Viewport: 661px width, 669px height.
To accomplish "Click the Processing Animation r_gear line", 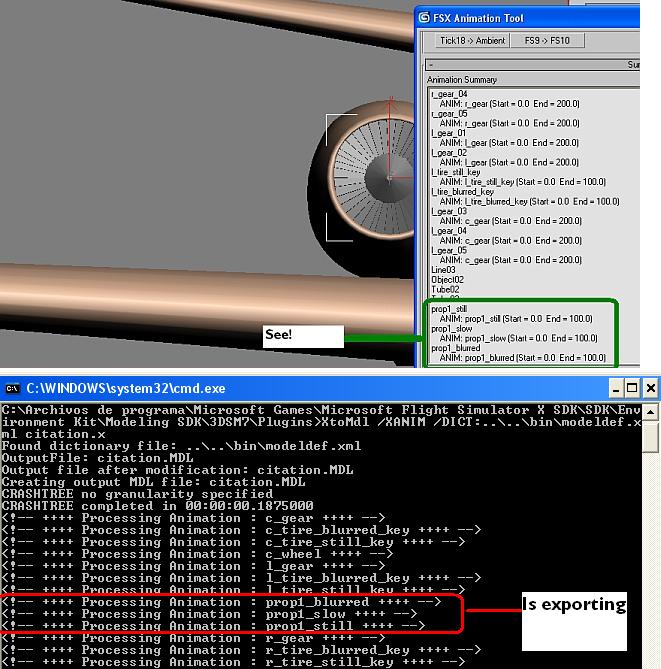I will [193, 638].
